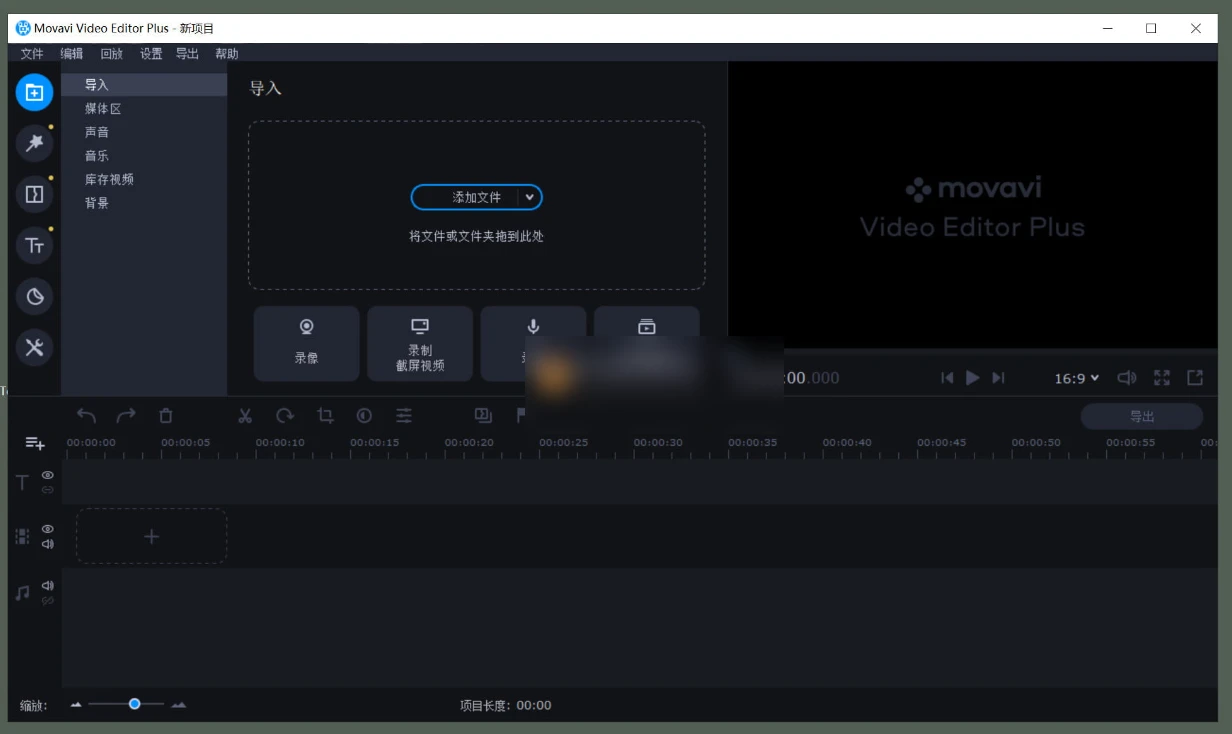Viewport: 1232px width, 734px height.
Task: Select the Filters magic wand tool
Action: pyautogui.click(x=34, y=143)
